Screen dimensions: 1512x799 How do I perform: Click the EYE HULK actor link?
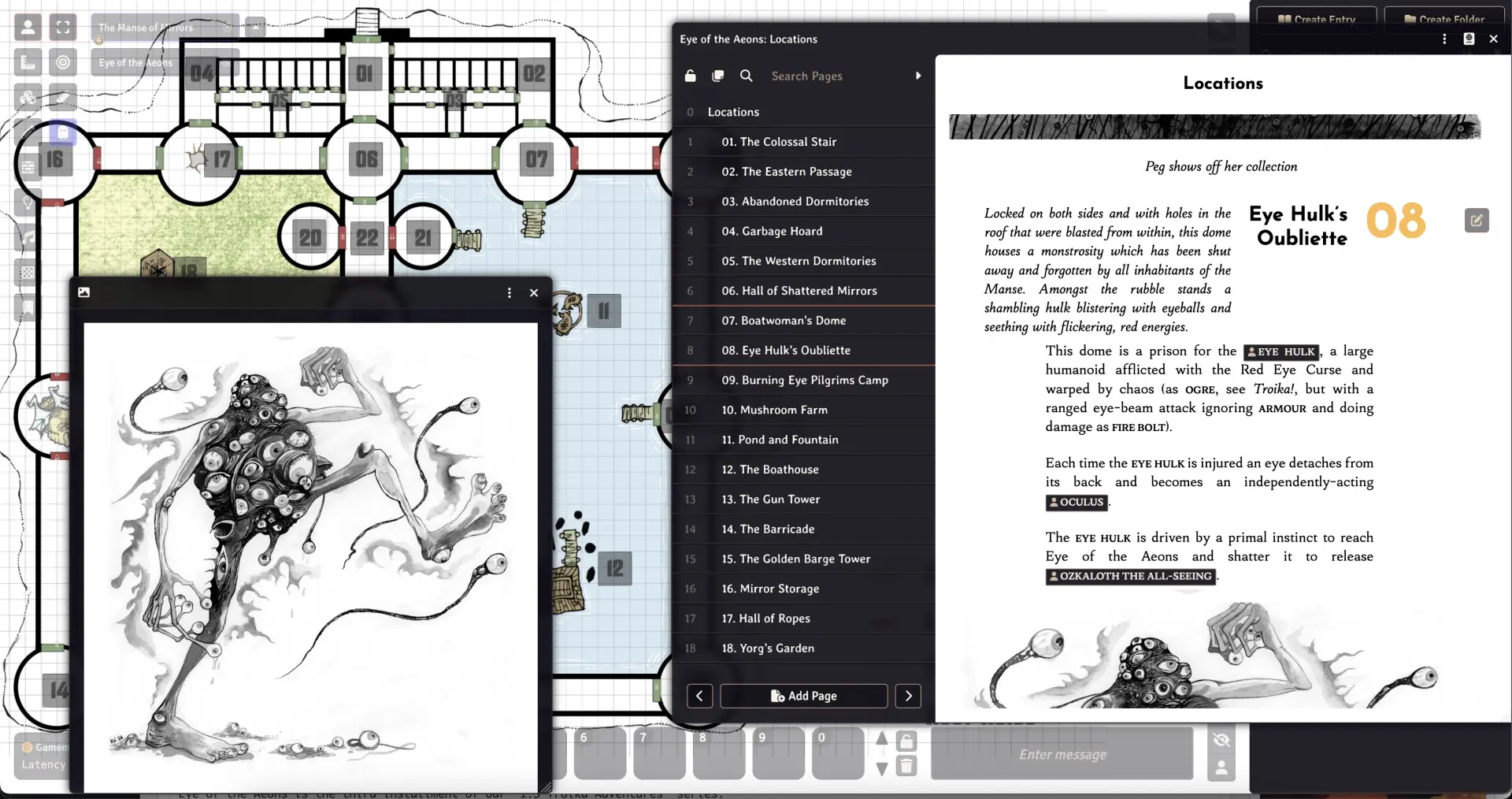pos(1280,351)
